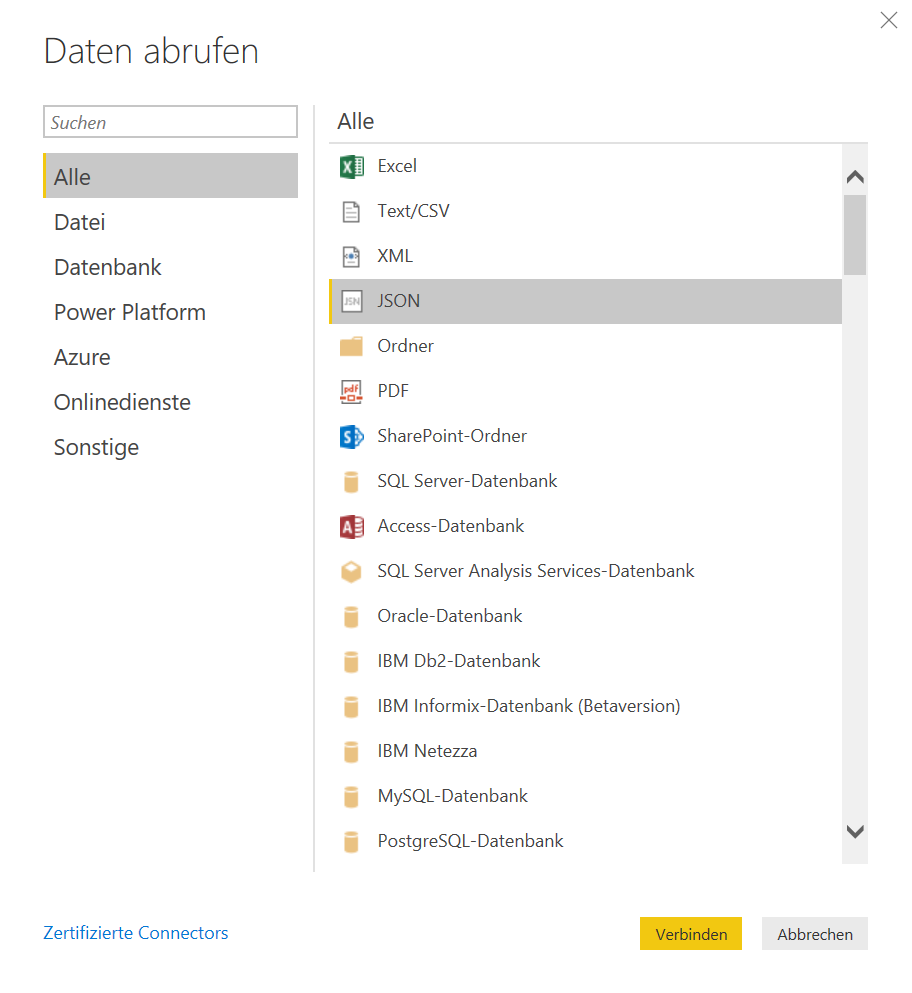Select SQL Server Analysis Services-Datenbank label
This screenshot has width=912, height=993.
pos(536,571)
